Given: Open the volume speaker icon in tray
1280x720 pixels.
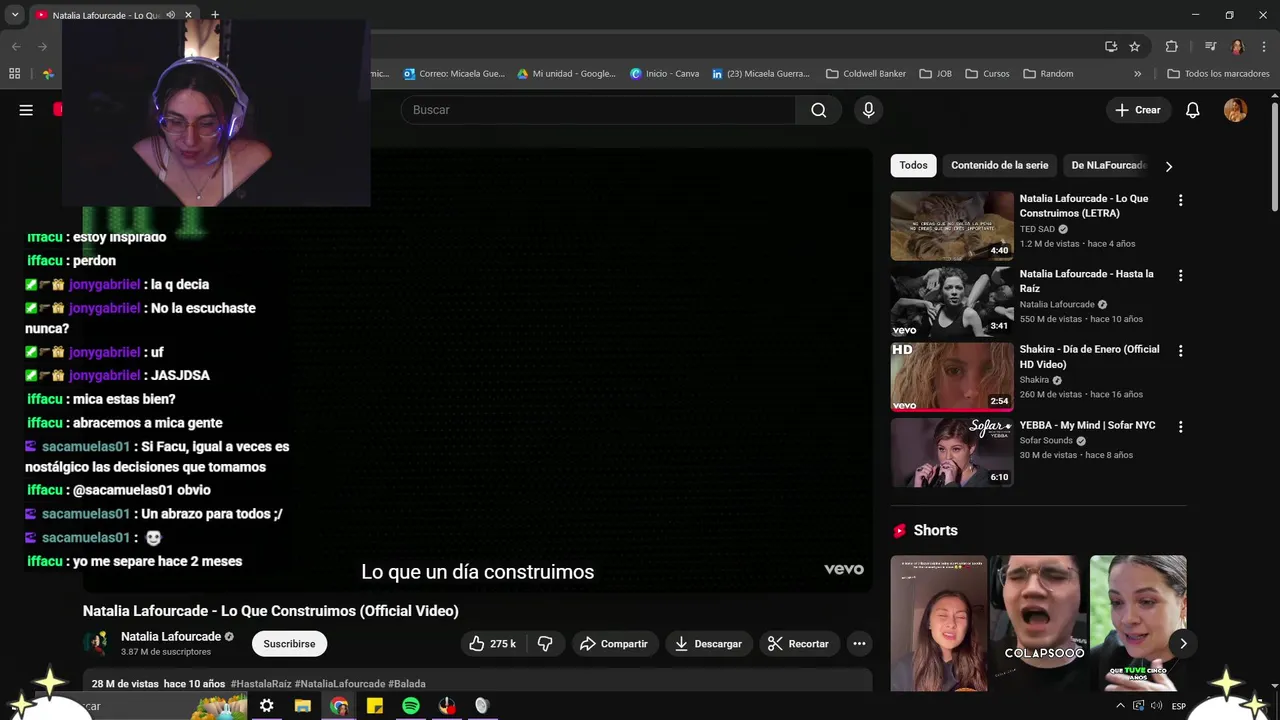Looking at the screenshot, I should 1156,706.
